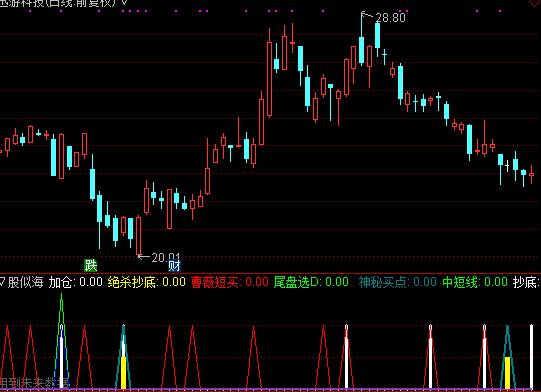Viewport: 541px width, 392px height.
Task: Click the flag marker beside 28.80 high
Action: 363,14
